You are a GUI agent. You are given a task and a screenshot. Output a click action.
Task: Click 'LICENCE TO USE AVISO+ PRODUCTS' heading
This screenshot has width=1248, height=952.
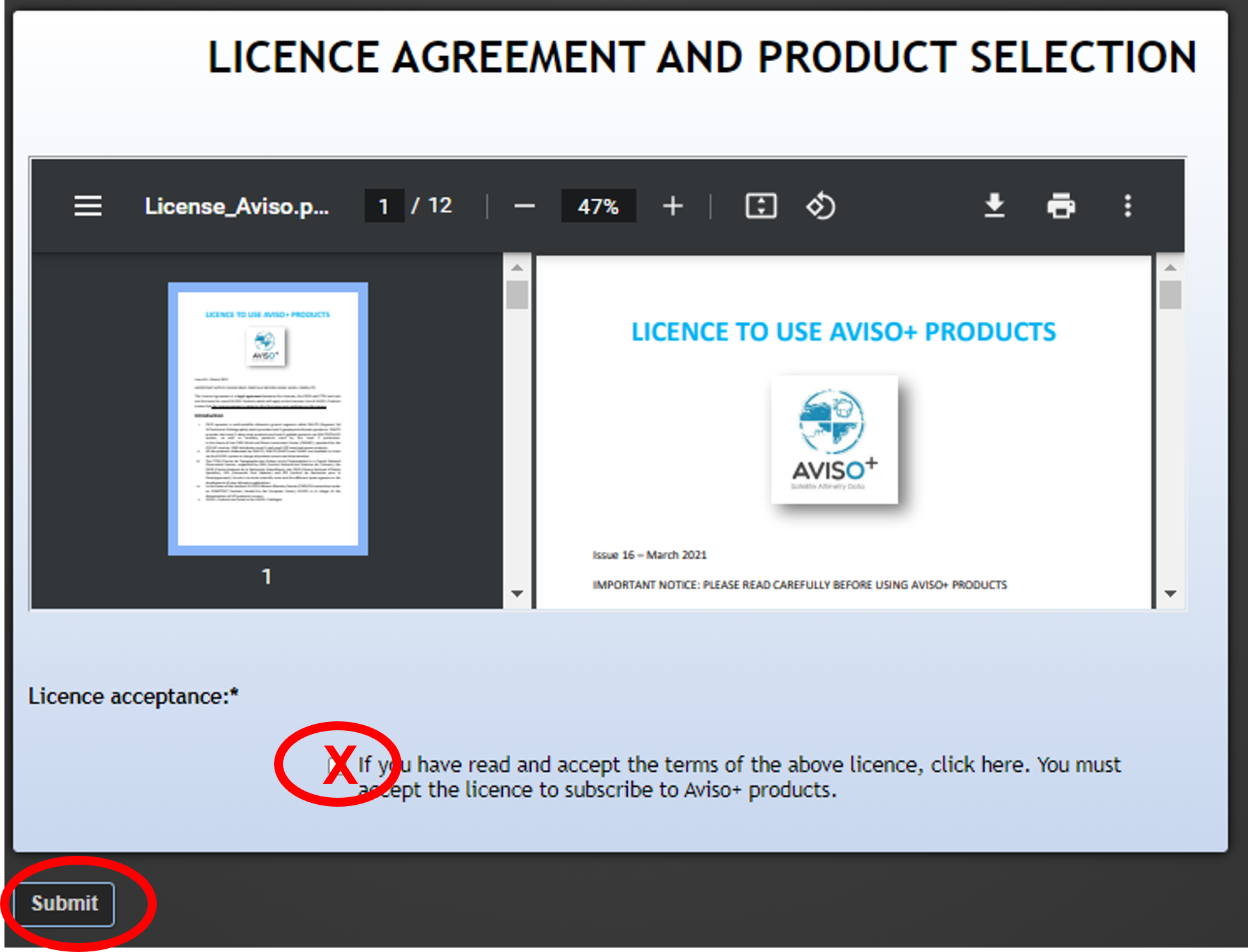[x=843, y=332]
